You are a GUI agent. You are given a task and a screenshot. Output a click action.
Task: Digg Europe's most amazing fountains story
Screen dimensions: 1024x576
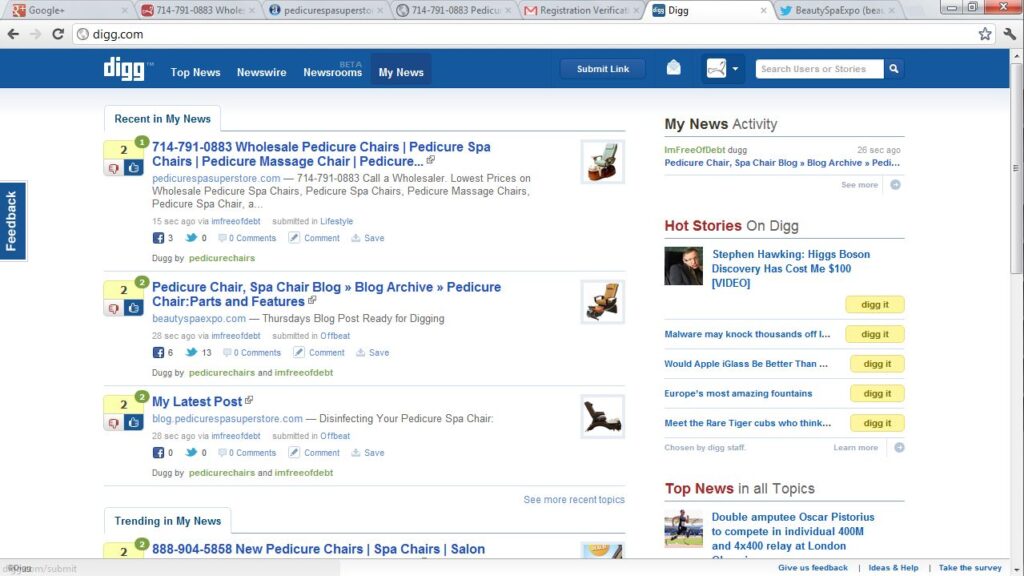[877, 394]
